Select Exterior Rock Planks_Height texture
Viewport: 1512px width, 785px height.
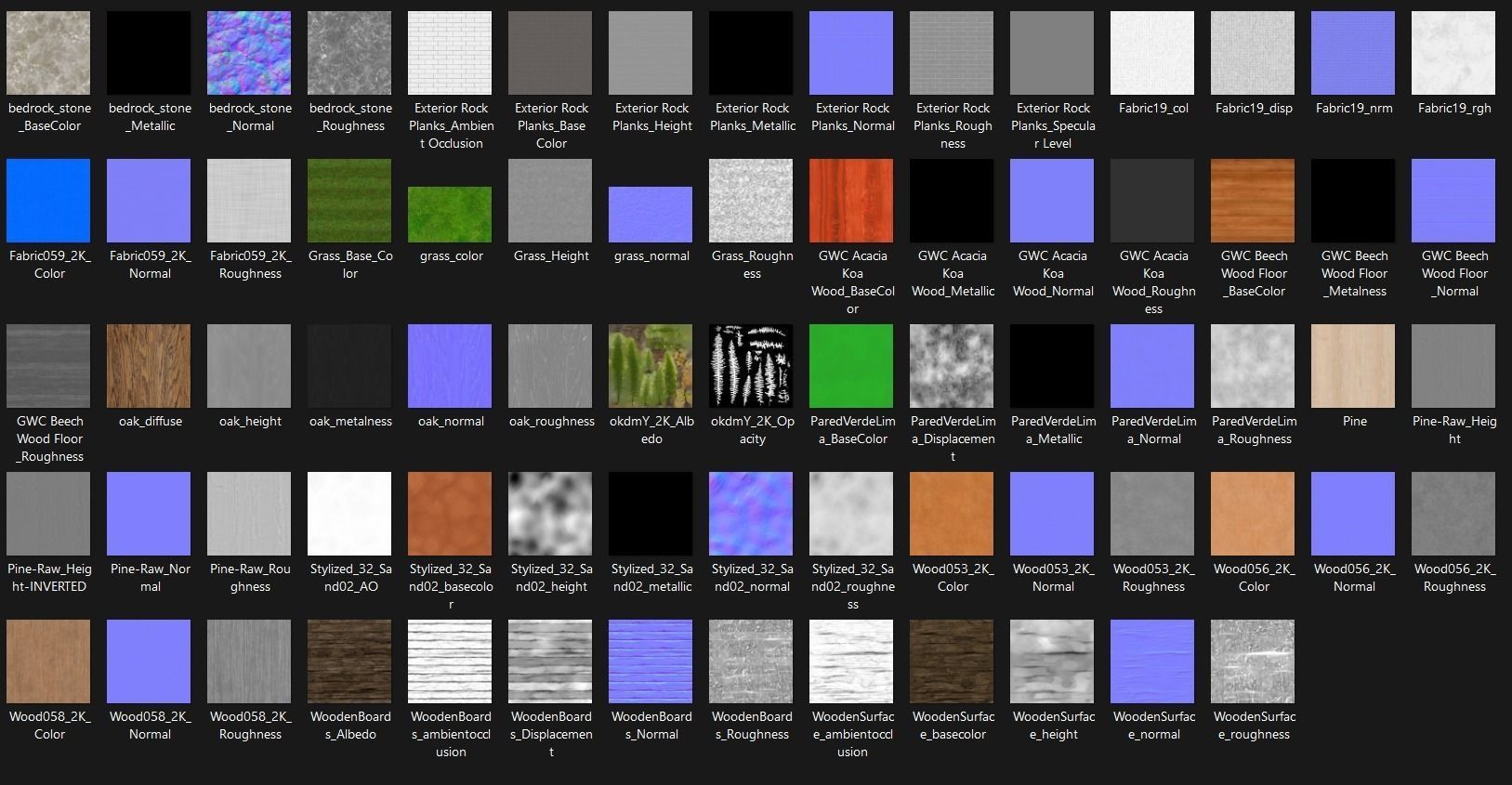[651, 53]
